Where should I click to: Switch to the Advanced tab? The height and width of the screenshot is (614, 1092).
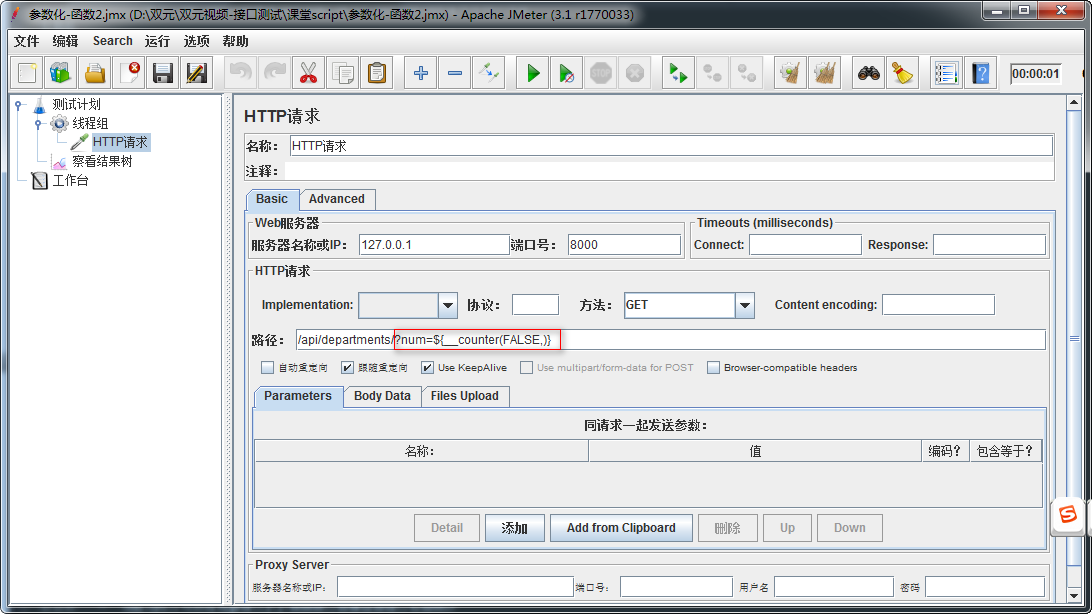click(x=337, y=199)
